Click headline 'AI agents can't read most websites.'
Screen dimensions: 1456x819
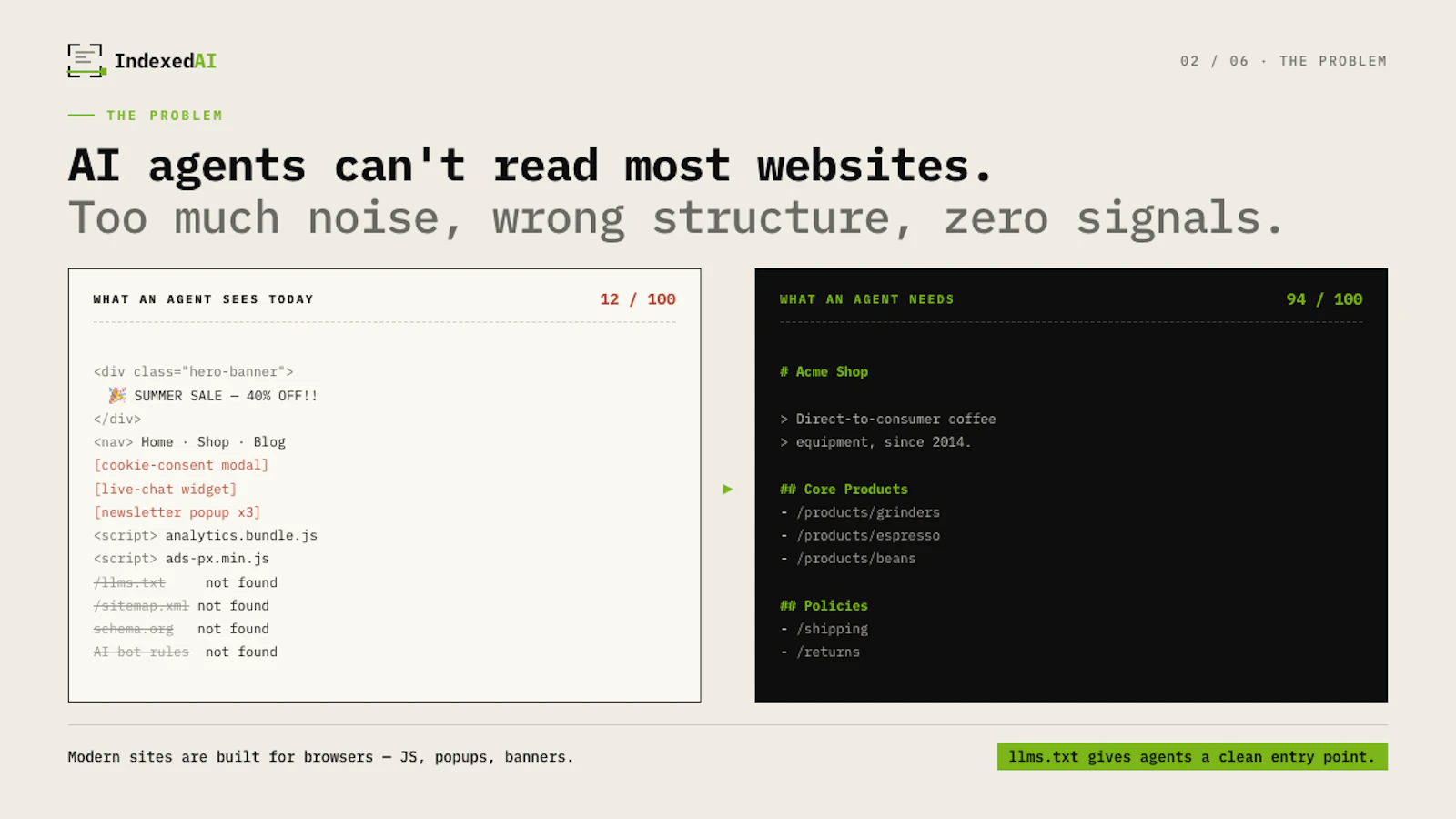coord(531,166)
